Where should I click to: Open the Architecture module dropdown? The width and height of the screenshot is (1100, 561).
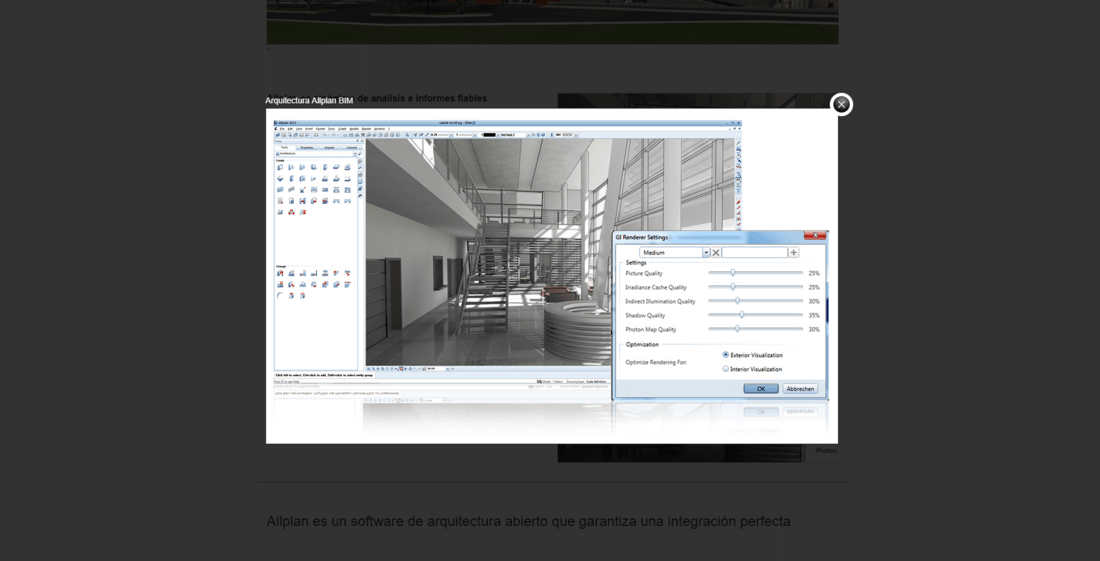click(316, 154)
